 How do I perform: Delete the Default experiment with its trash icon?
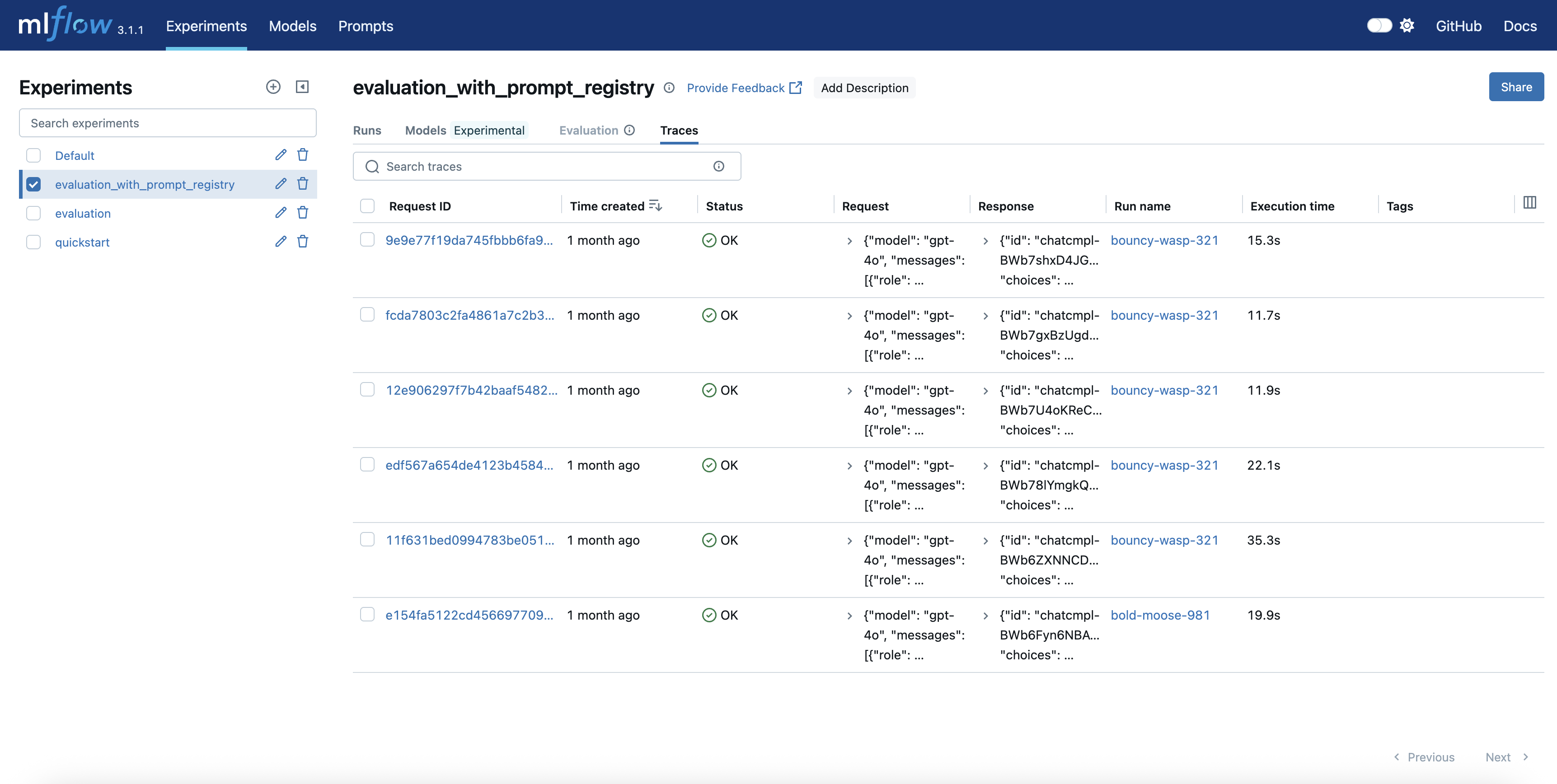coord(303,154)
